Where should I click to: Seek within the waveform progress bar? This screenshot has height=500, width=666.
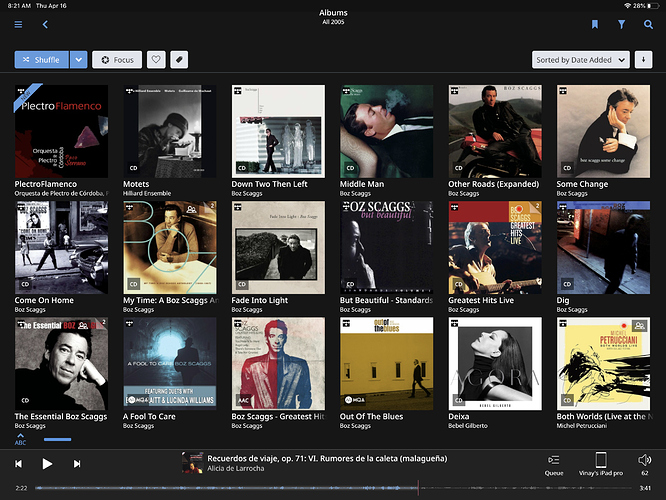tap(333, 488)
